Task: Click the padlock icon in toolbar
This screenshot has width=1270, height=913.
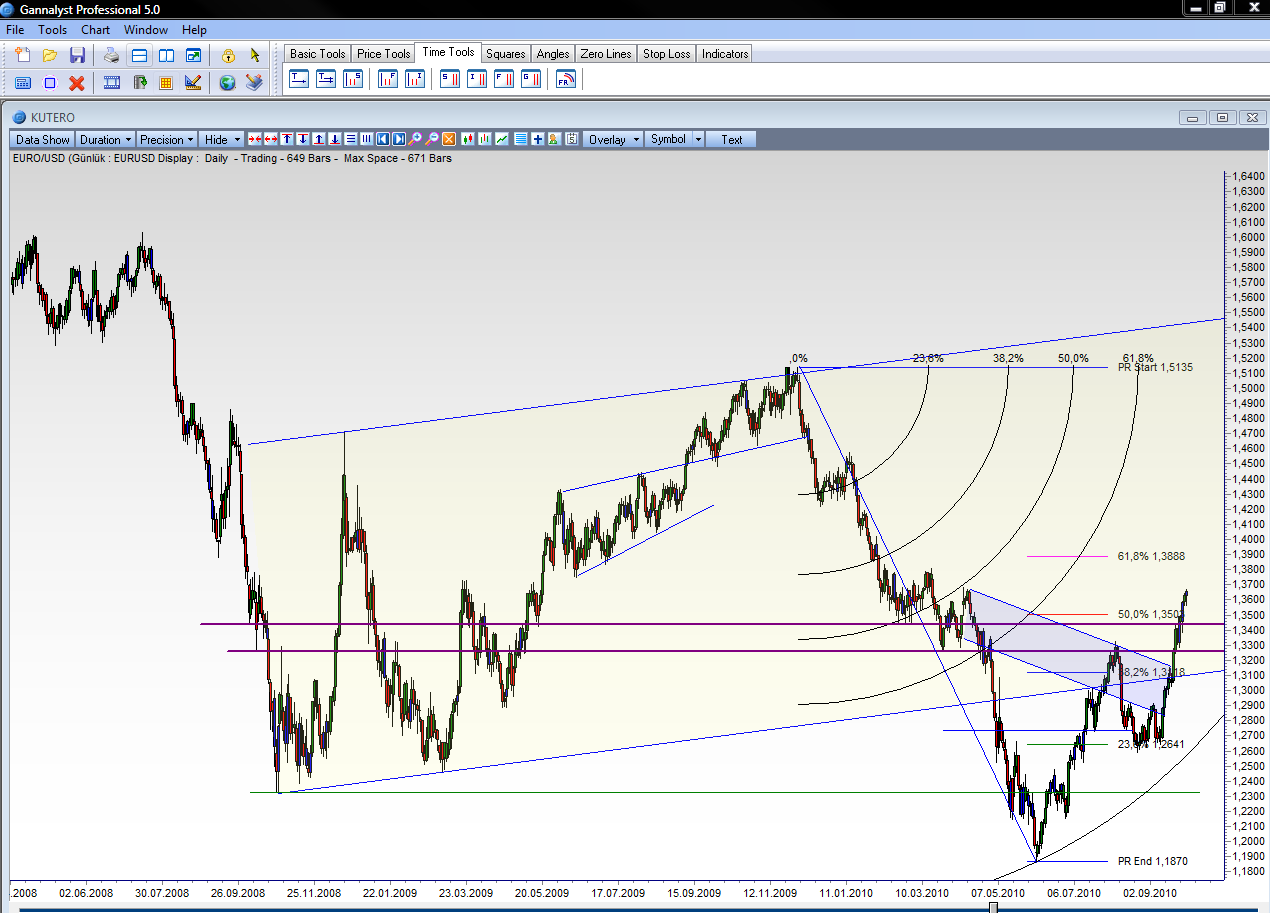Action: [x=228, y=55]
